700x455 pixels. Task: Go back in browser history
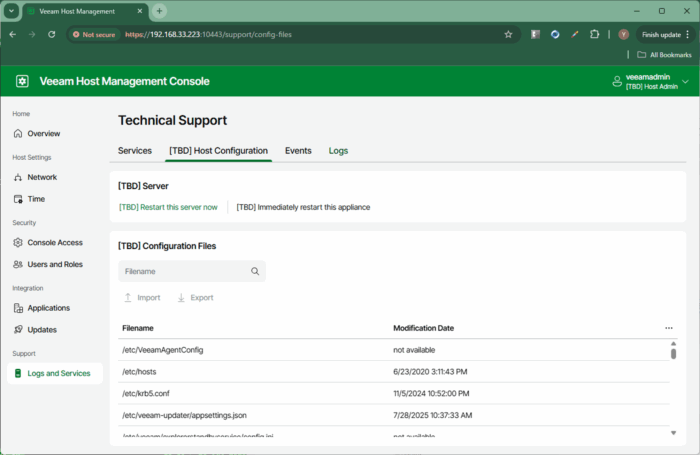point(12,34)
